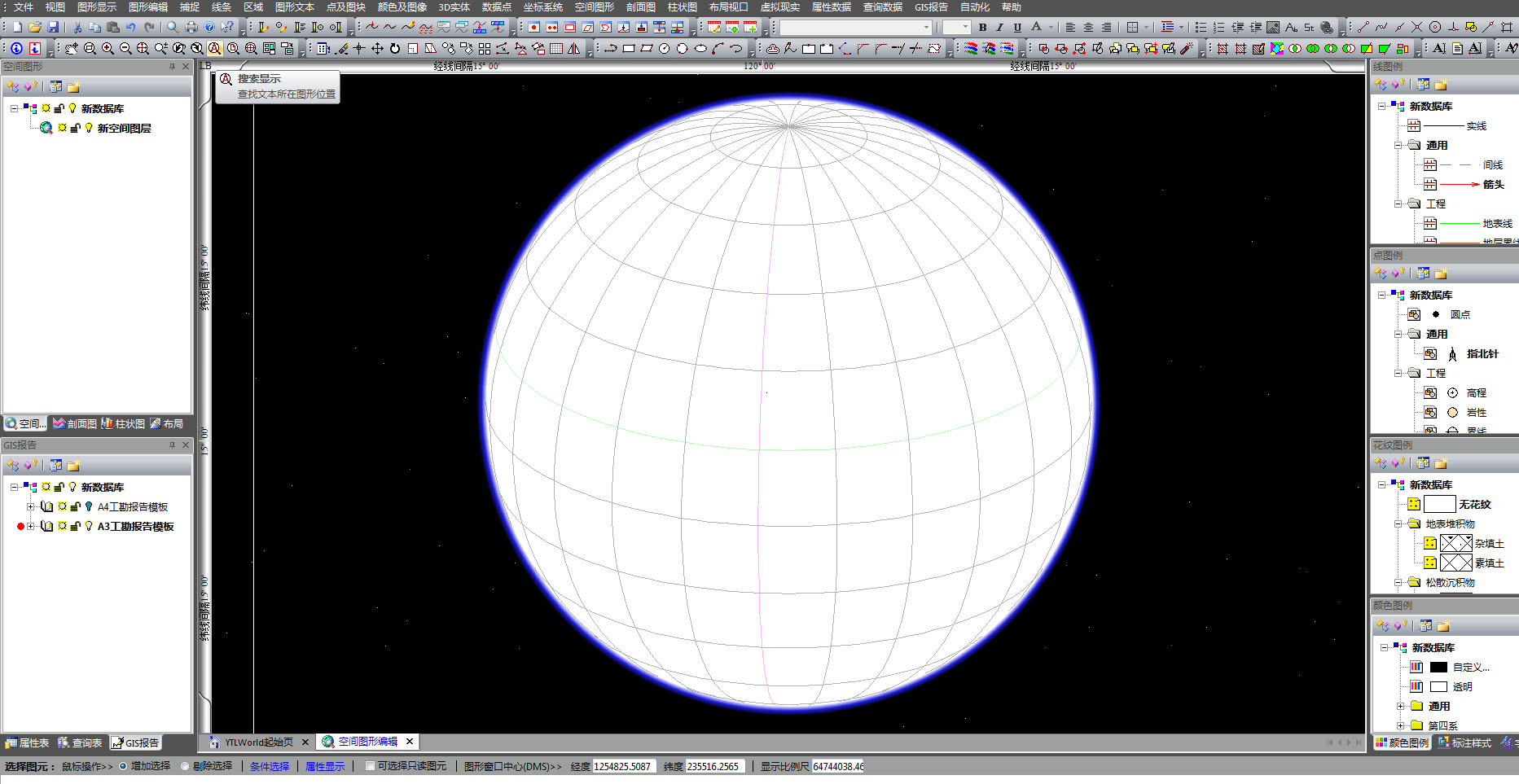Open the 文件 menu

24,7
